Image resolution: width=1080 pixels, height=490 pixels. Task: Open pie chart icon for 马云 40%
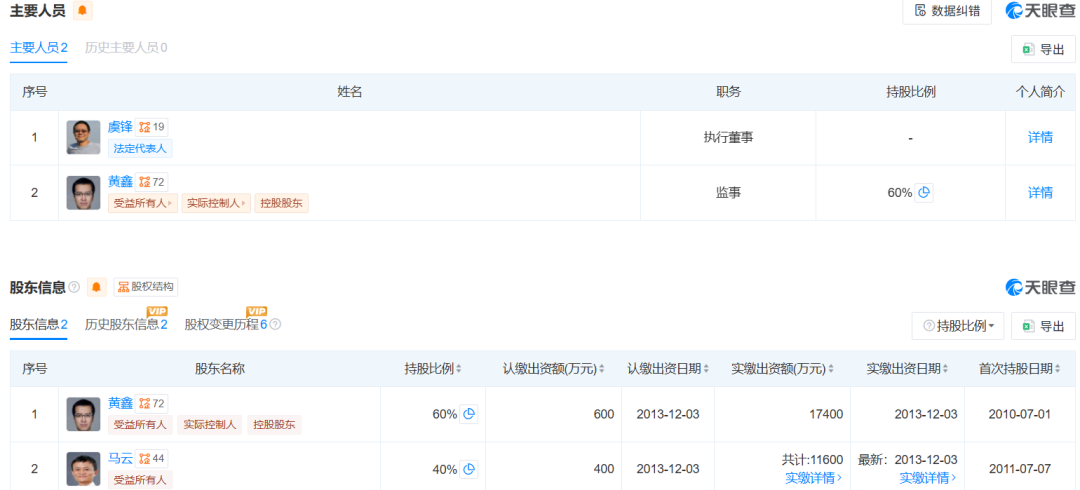468,469
